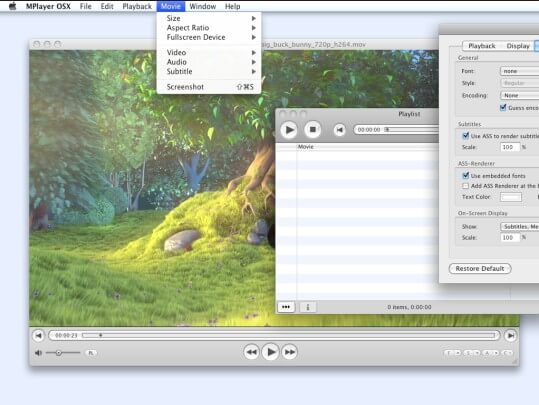
Task: Open the Style dropdown showing Regular
Action: click(519, 83)
